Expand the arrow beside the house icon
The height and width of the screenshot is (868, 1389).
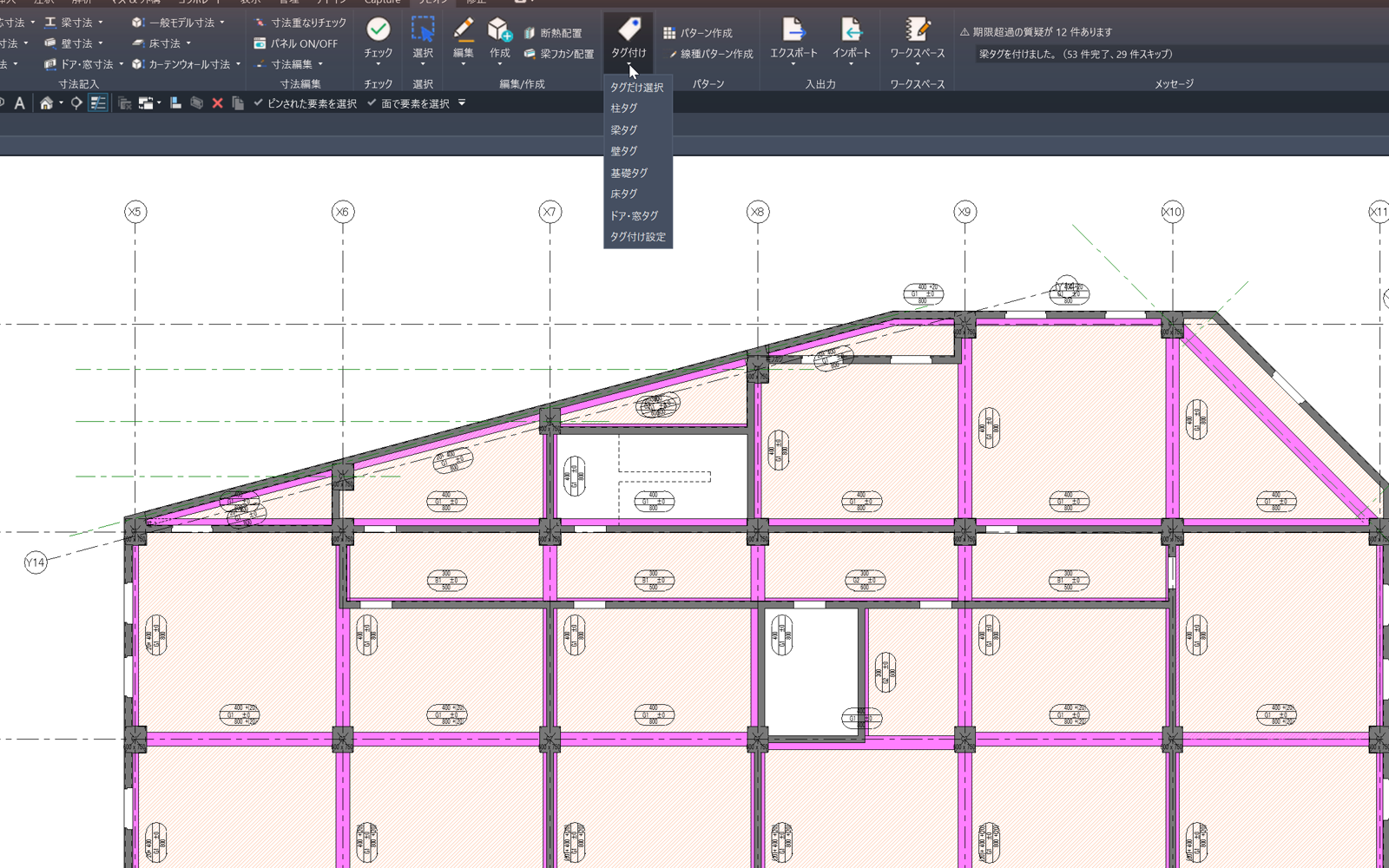tap(61, 103)
